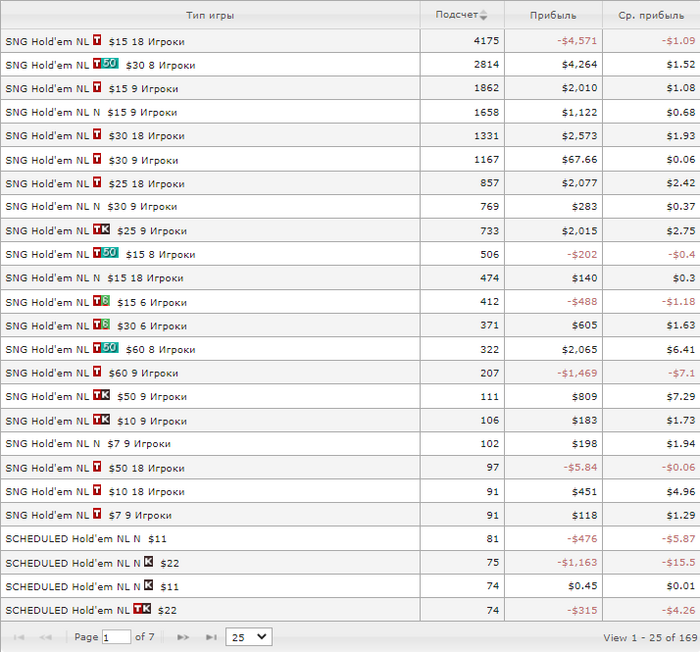Select the row SNG Hold'em NL N $15 9 Игроки
The width and height of the screenshot is (700, 652).
350,112
